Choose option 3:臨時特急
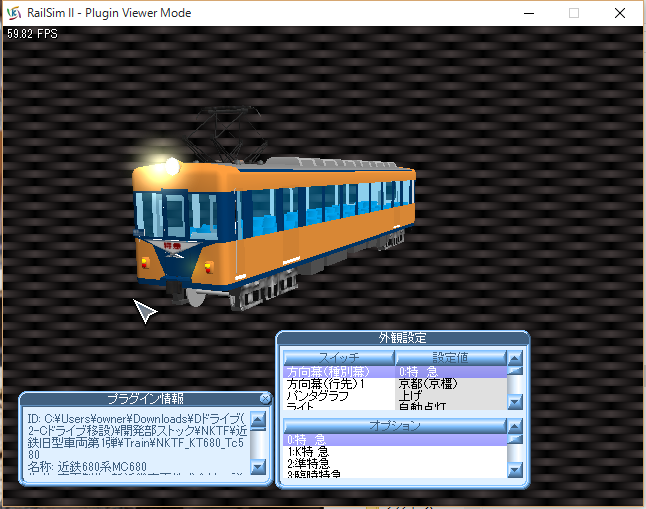This screenshot has width=646, height=509. coord(395,474)
